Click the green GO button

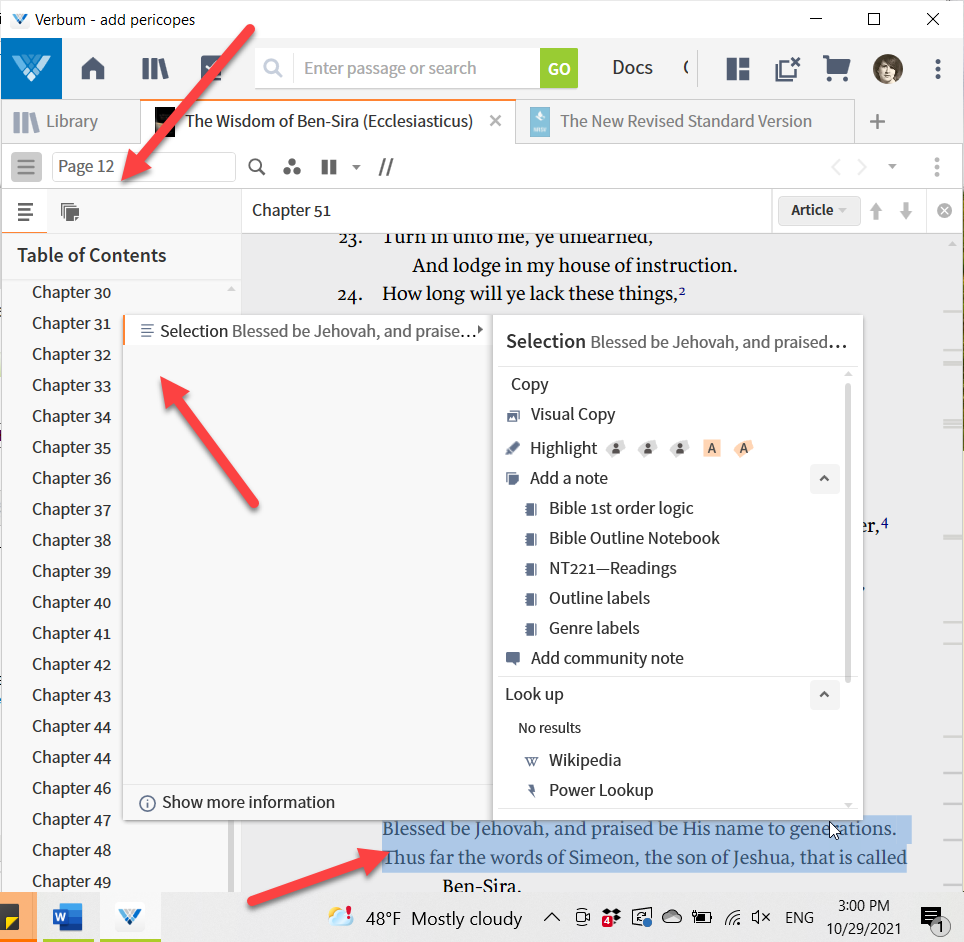point(559,68)
